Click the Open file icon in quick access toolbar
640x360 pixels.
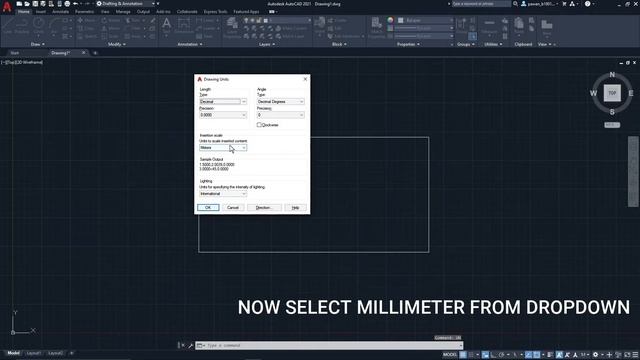27,4
